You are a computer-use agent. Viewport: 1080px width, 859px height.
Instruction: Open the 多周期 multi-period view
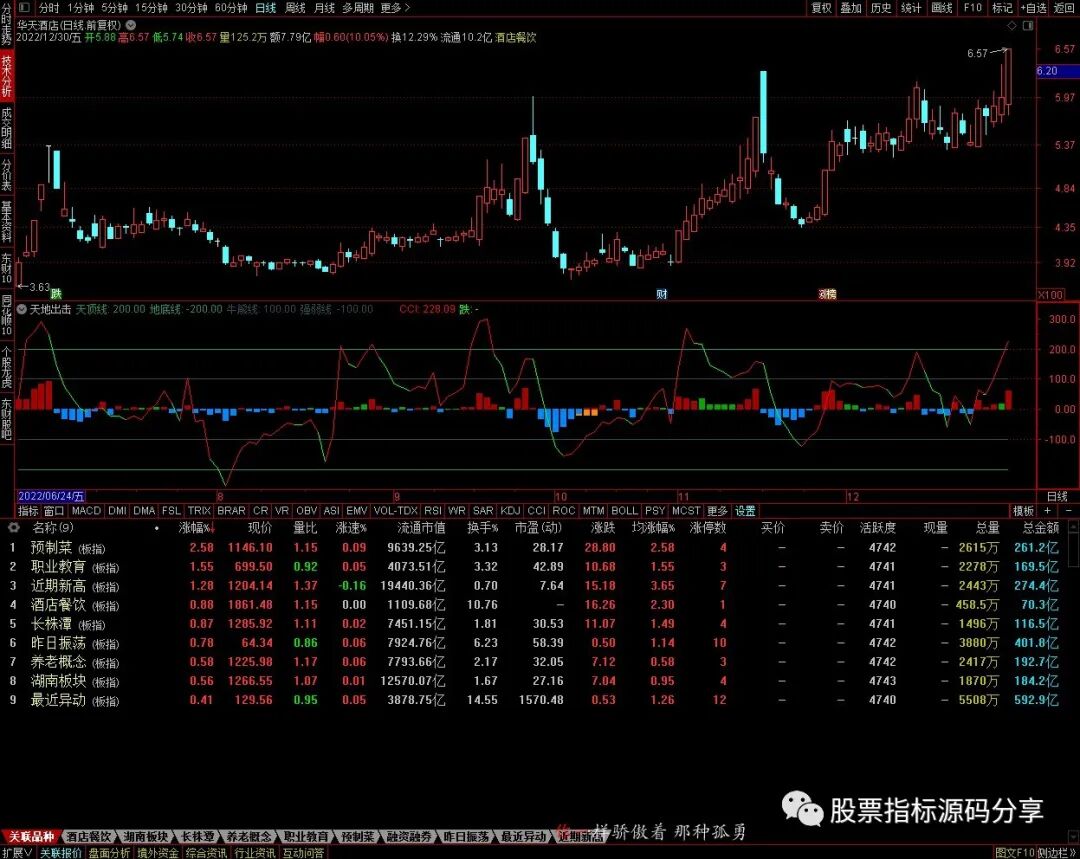(x=357, y=8)
